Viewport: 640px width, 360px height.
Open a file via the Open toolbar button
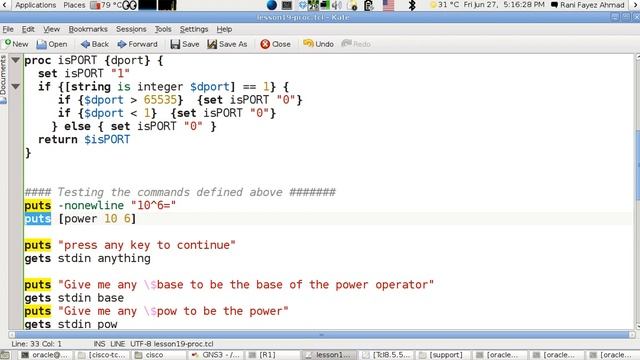click(51, 44)
